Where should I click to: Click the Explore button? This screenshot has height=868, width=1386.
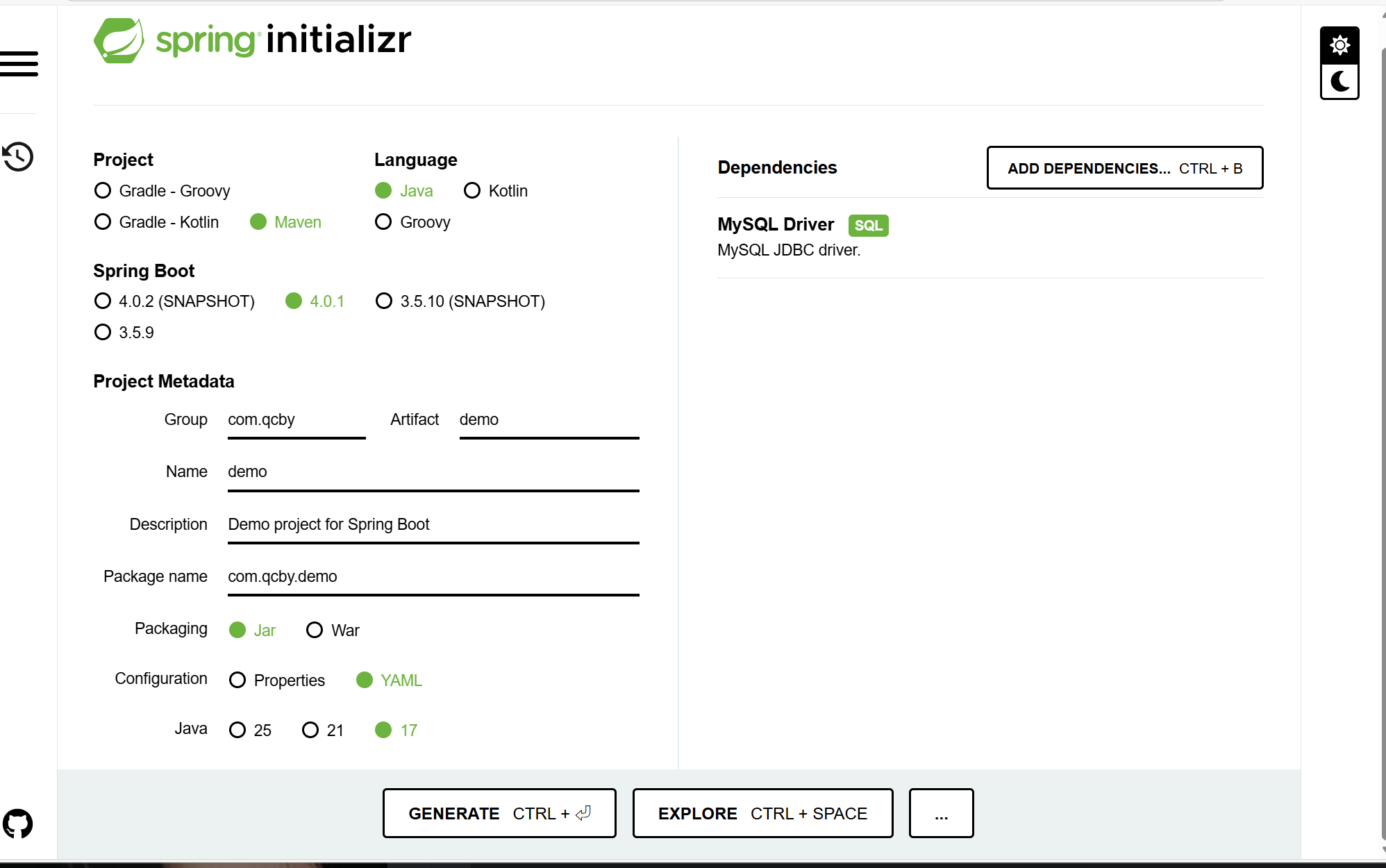pos(762,813)
